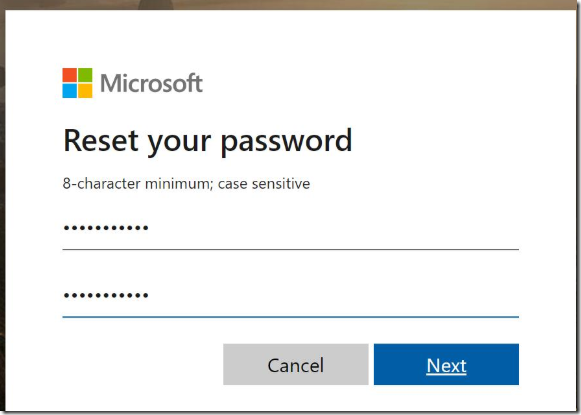
Task: Click the red square of the Microsoft logo
Action: click(x=70, y=75)
